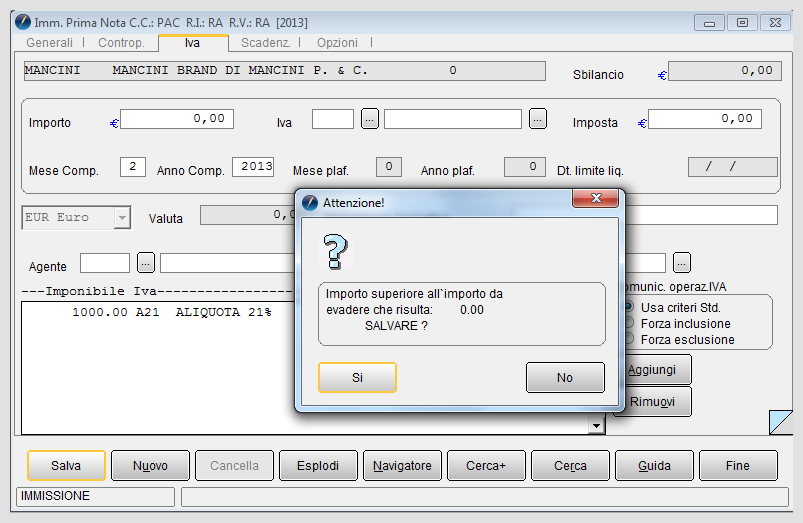Click the Importo amount field
This screenshot has width=803, height=523.
pyautogui.click(x=177, y=119)
